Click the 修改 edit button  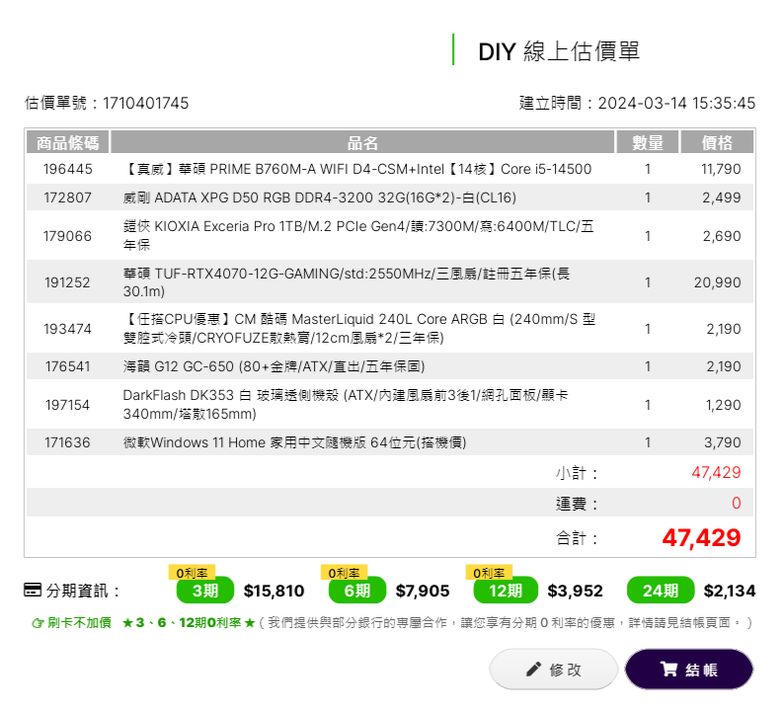coord(553,669)
